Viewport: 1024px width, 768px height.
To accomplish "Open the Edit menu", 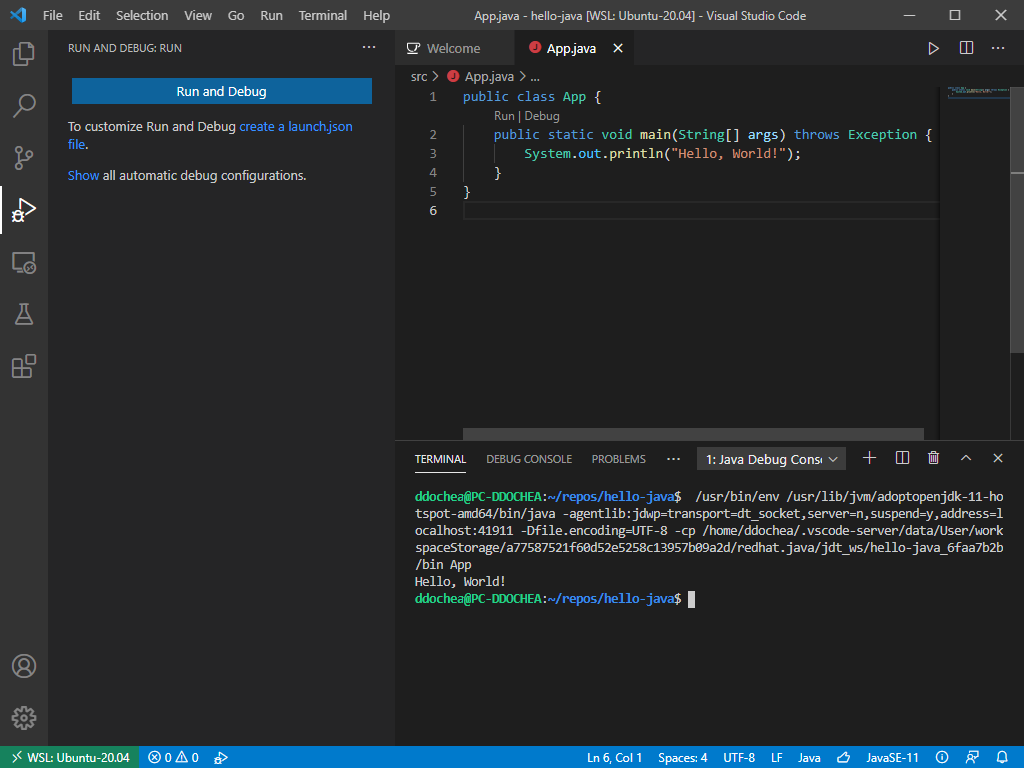I will 89,15.
